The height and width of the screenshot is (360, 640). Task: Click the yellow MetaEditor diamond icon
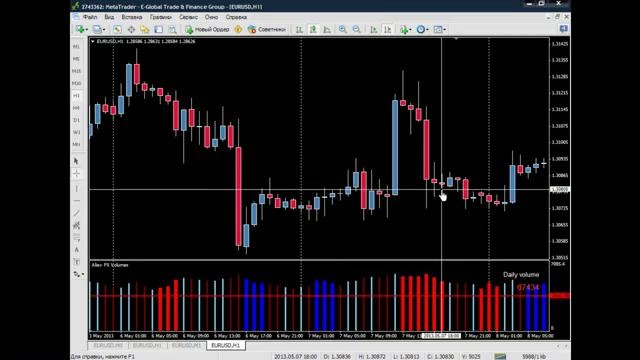click(x=238, y=29)
